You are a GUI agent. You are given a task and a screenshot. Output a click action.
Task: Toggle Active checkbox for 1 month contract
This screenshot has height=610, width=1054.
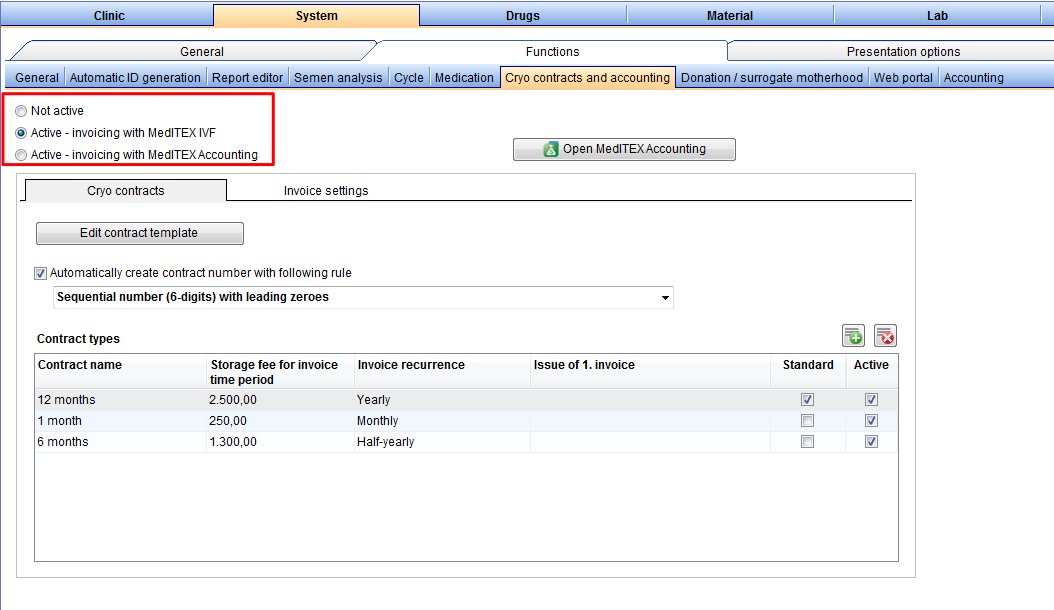[871, 421]
